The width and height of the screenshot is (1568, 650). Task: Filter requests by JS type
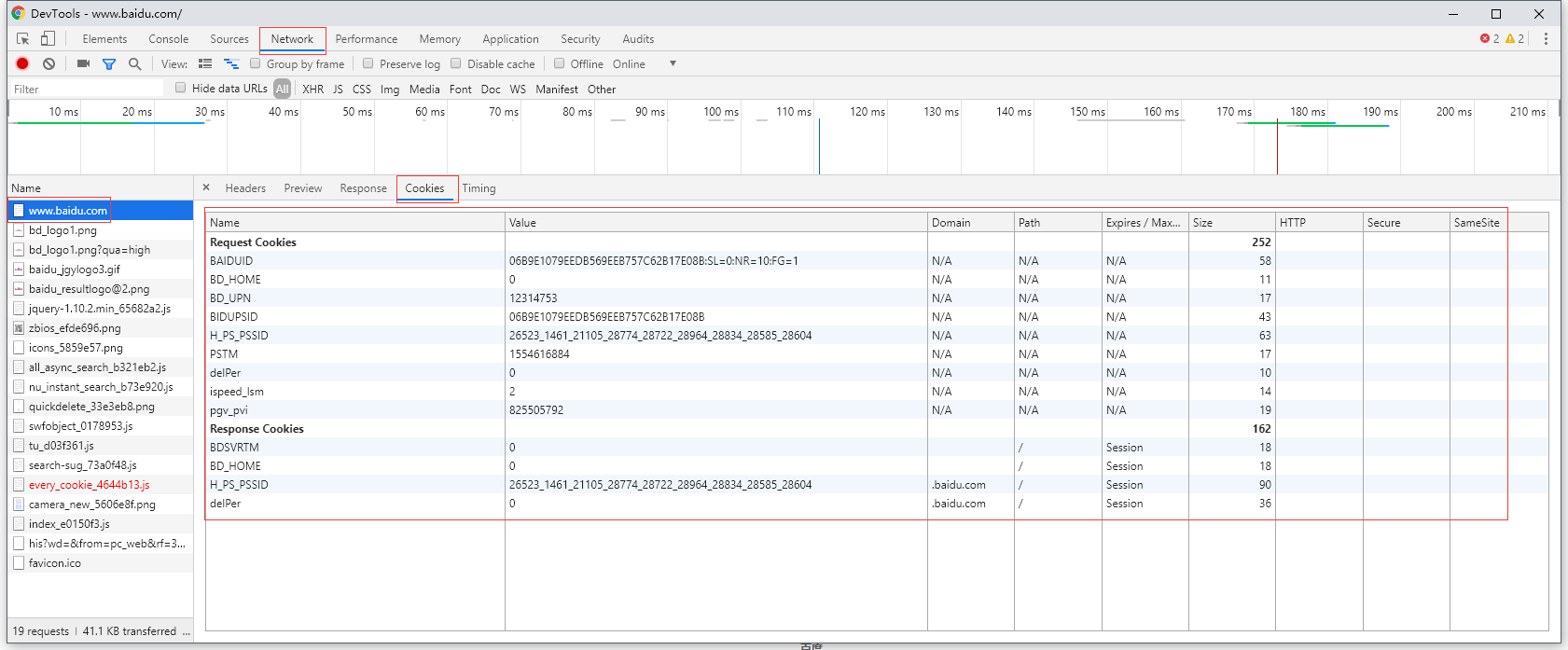point(338,90)
